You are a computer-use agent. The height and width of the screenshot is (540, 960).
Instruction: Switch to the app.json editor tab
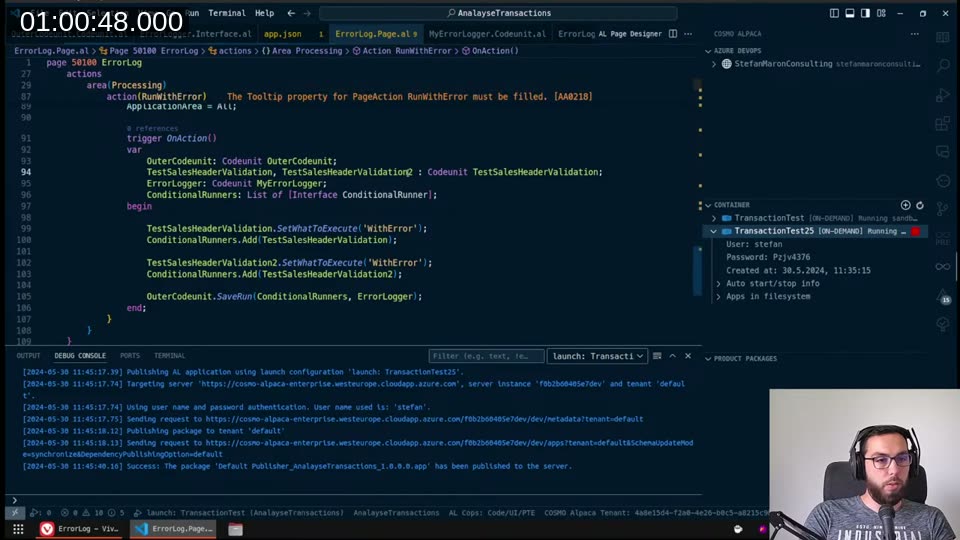[x=282, y=34]
